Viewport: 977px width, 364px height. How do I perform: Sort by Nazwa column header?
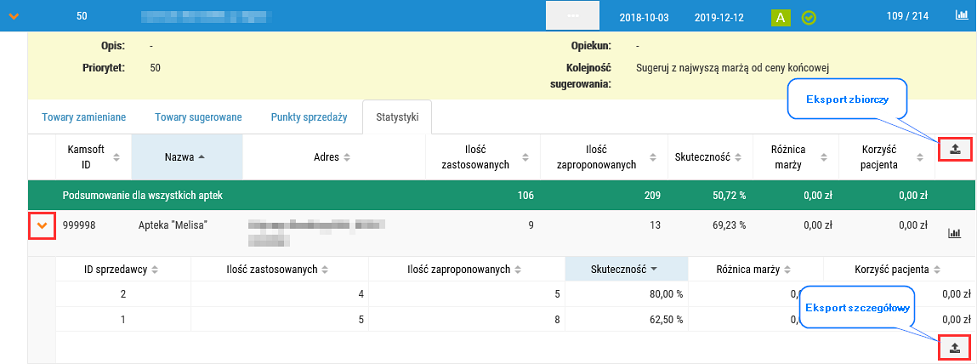click(187, 157)
